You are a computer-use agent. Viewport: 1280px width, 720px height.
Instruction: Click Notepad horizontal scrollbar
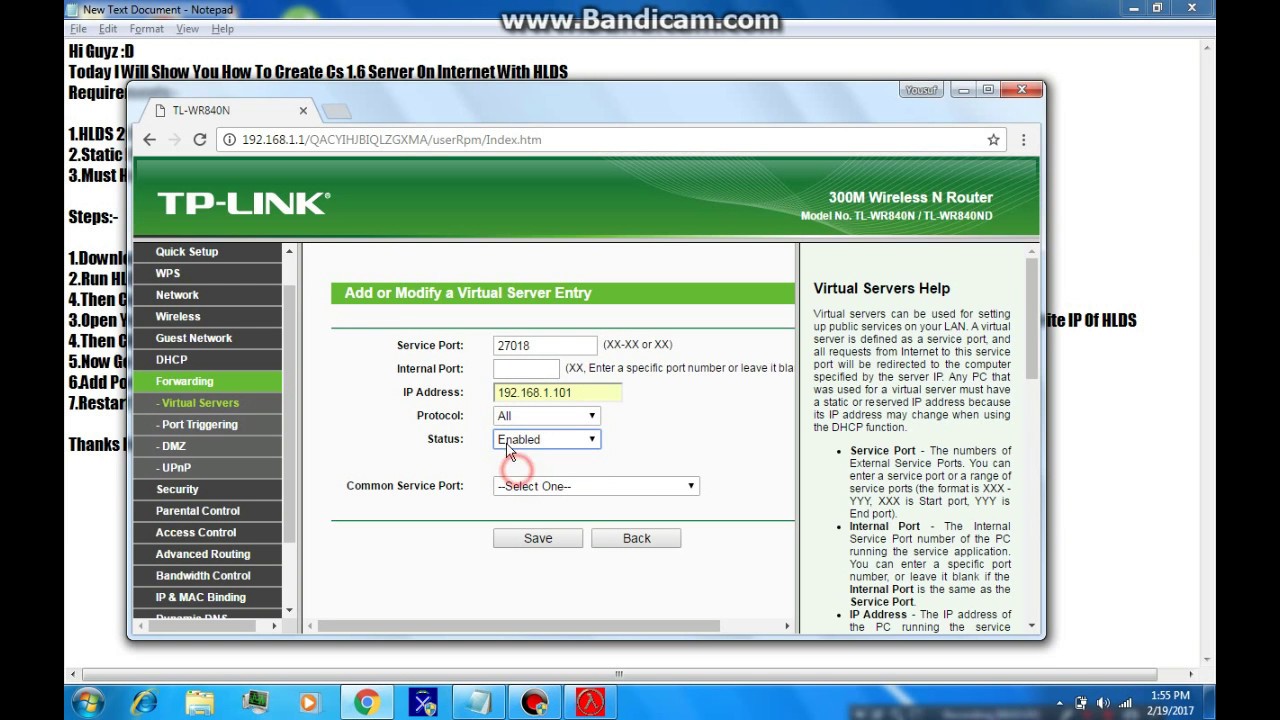coord(620,674)
